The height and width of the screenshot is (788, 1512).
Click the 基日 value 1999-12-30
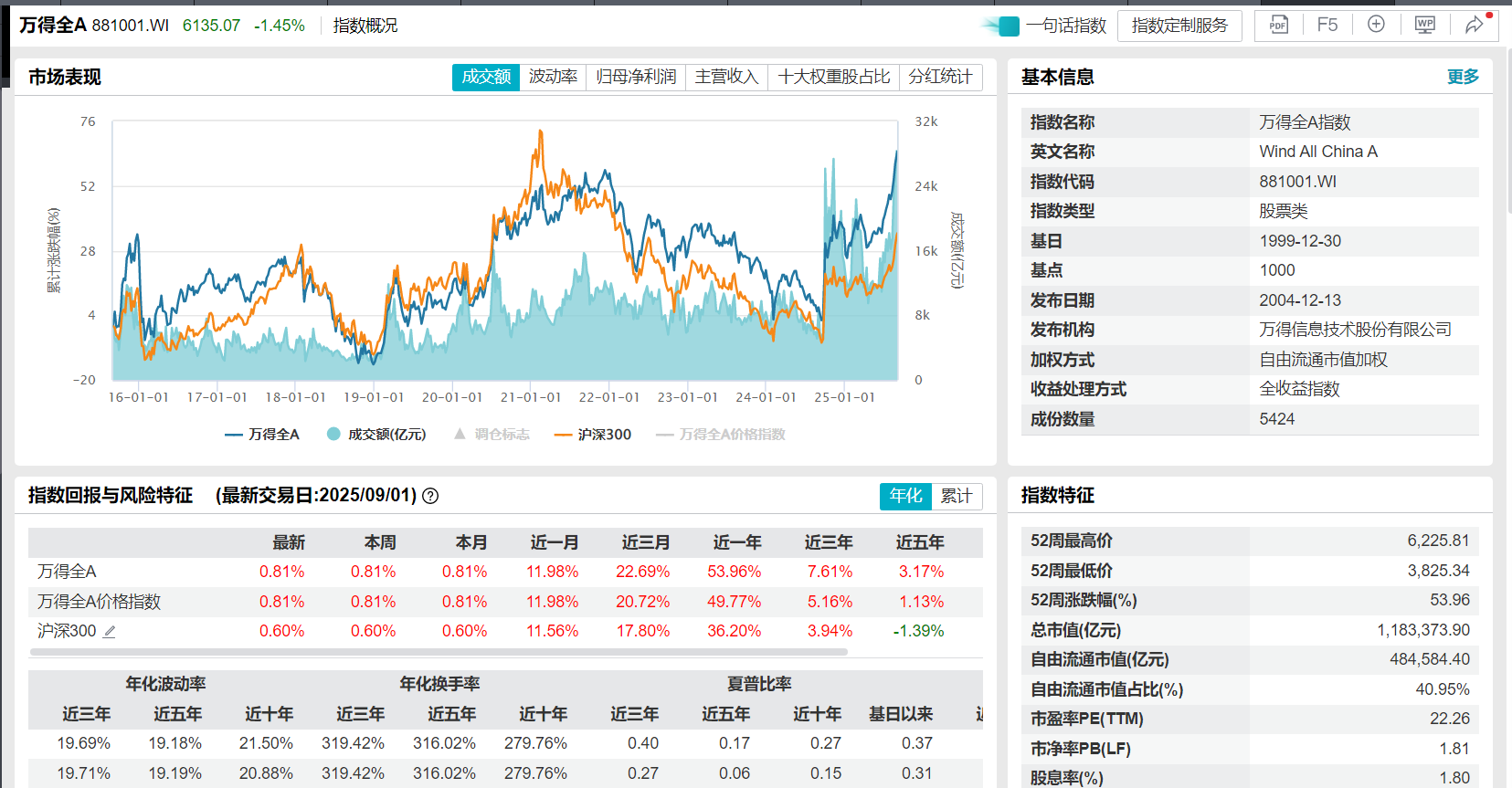pyautogui.click(x=1300, y=241)
